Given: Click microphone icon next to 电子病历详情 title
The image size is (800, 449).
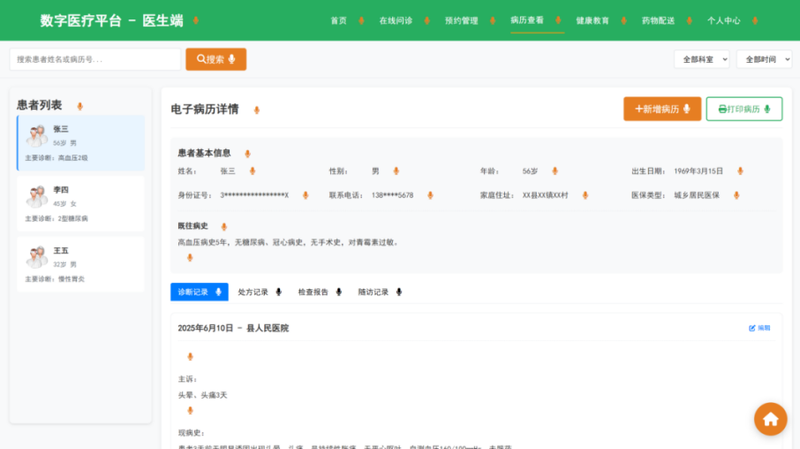Looking at the screenshot, I should click(x=256, y=110).
